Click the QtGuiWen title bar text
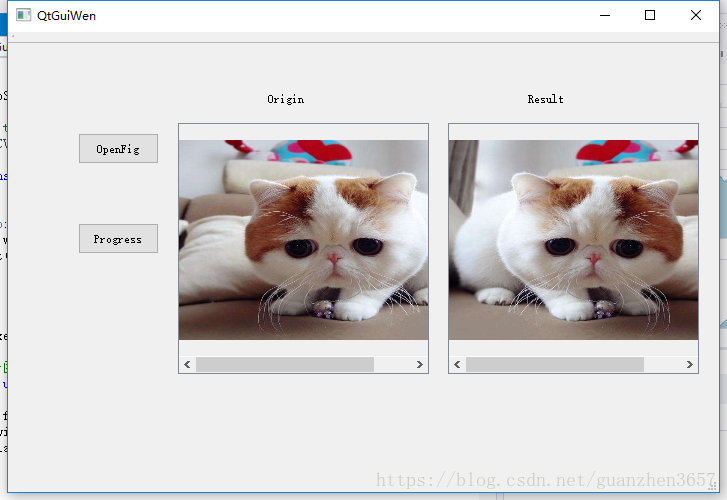727x500 pixels. [66, 16]
